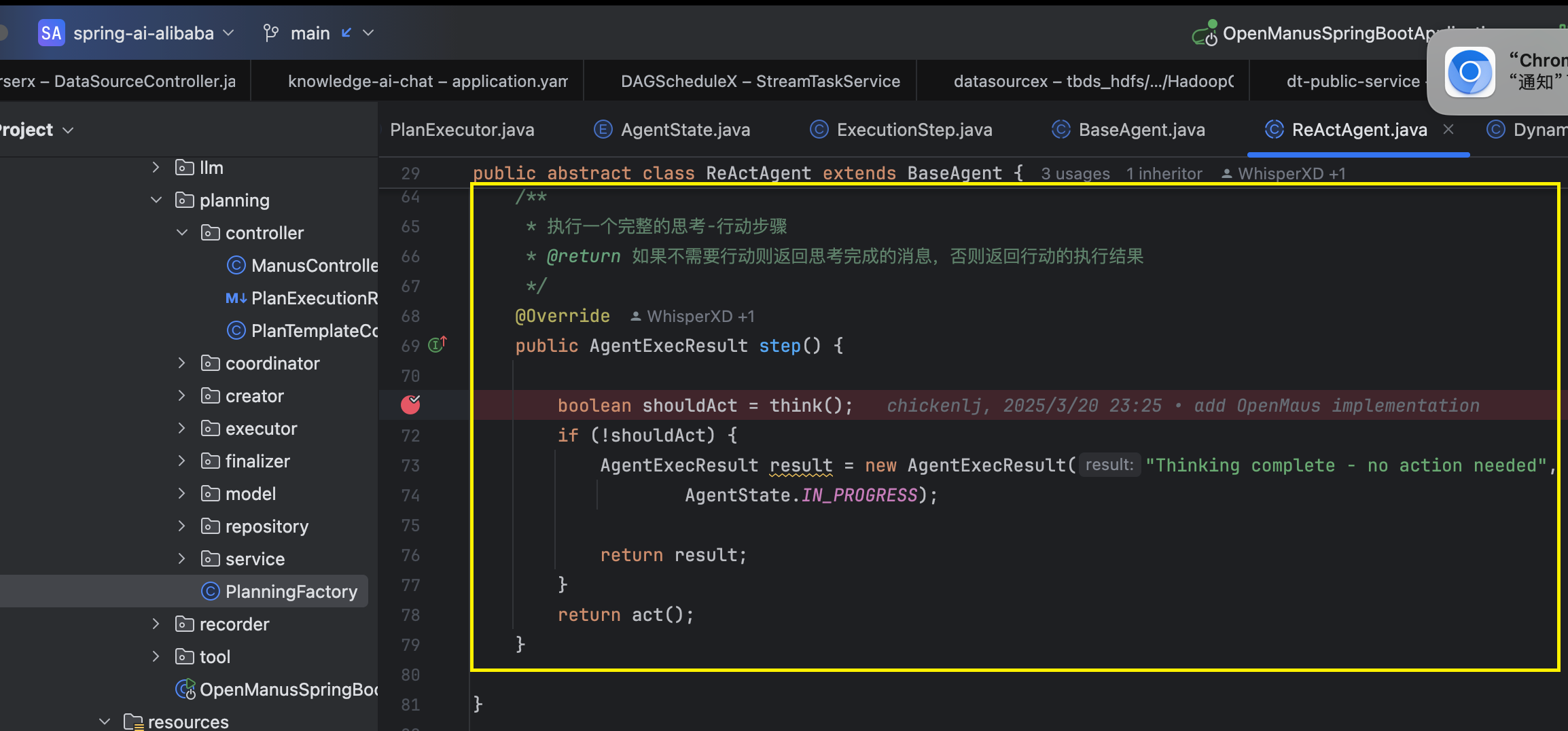
Task: Click the markdown file icon for PlanExecutionR
Action: [236, 298]
